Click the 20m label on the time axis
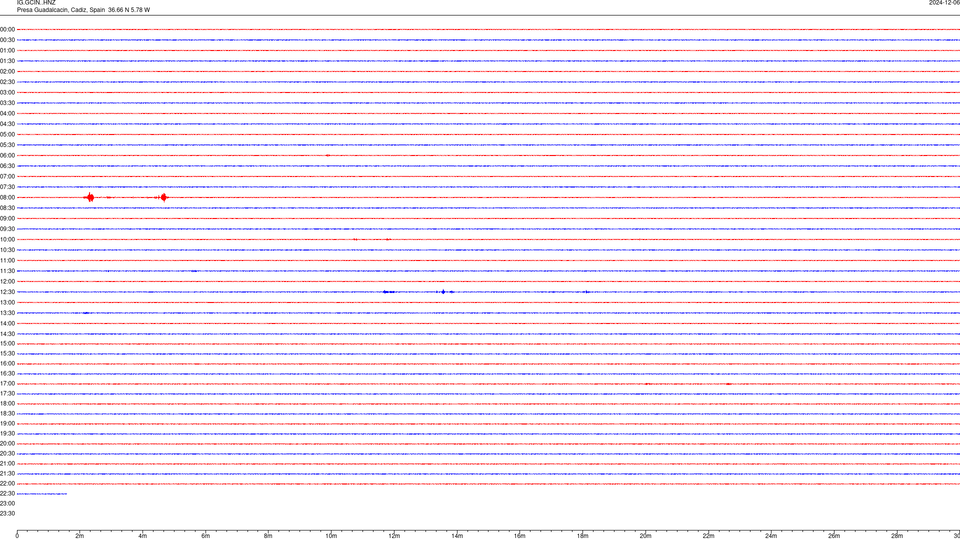The width and height of the screenshot is (960, 540). click(645, 536)
